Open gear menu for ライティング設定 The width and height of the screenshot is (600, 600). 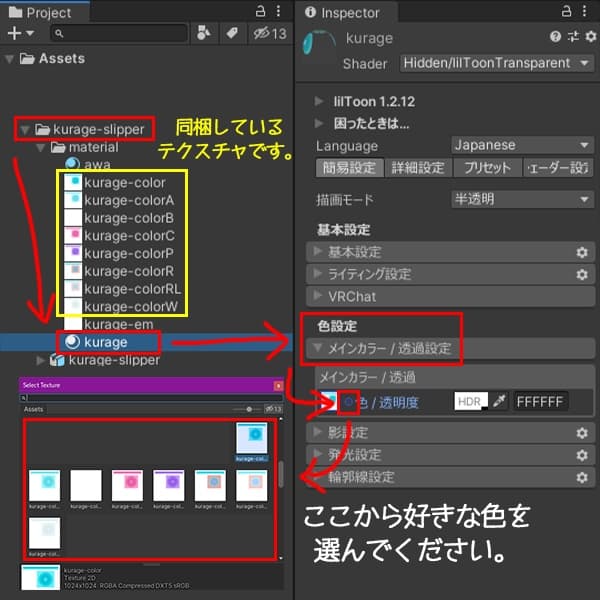click(582, 274)
